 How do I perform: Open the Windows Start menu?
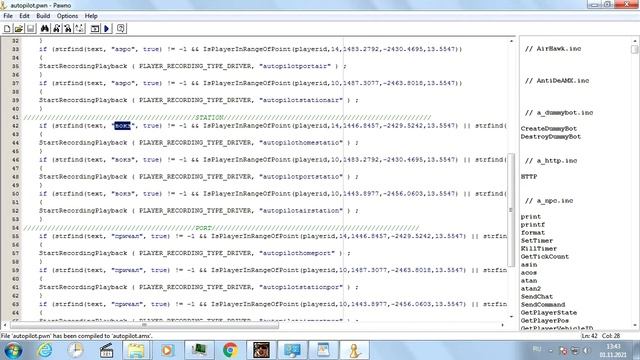(13, 351)
